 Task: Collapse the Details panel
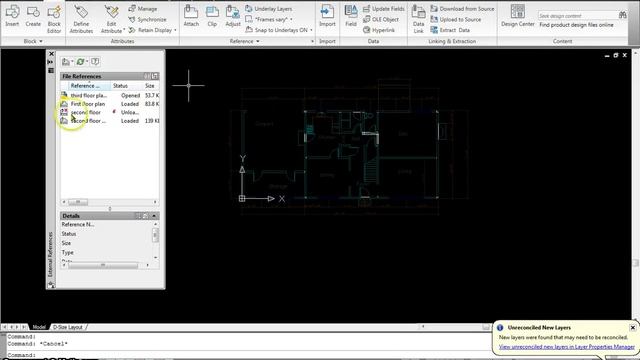(x=154, y=216)
